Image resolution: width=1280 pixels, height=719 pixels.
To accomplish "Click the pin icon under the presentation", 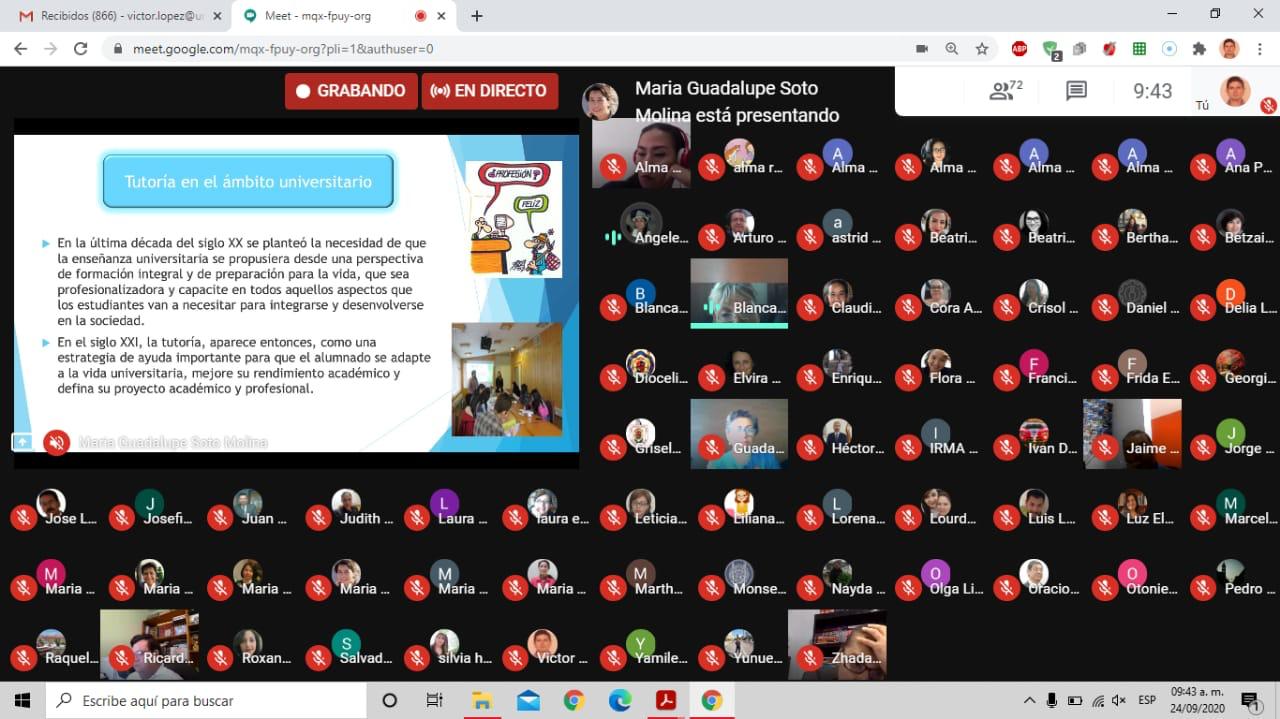I will (22, 441).
